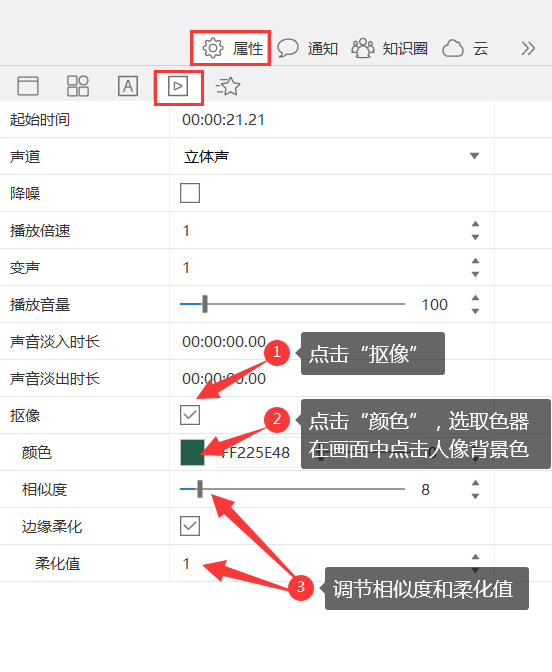Decrease 播放音量 with down arrow
This screenshot has height=672, width=552.
(475, 311)
